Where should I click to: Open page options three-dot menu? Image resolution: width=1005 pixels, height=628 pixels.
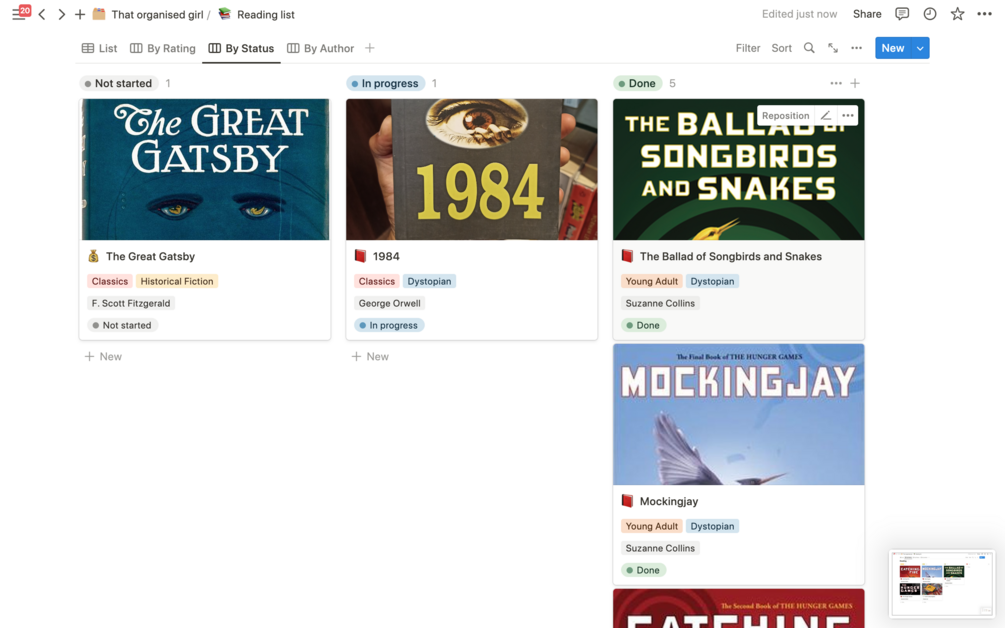click(984, 14)
